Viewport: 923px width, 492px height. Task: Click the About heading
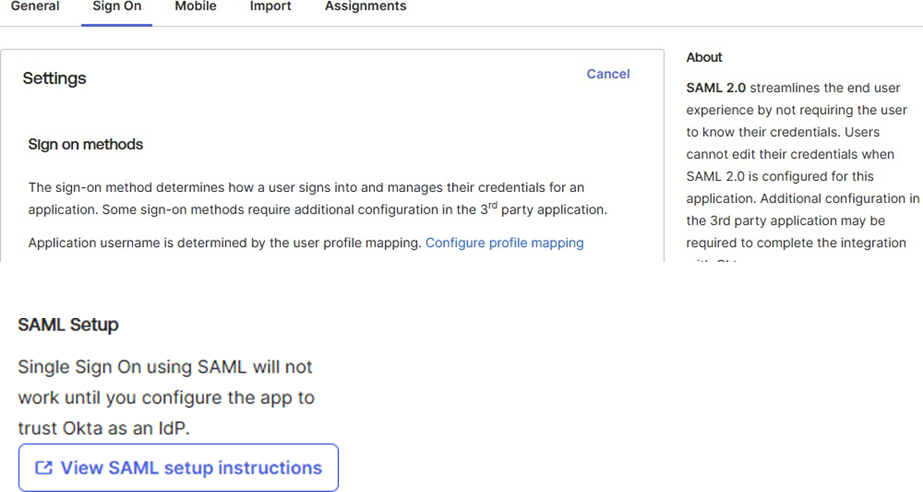coord(704,57)
